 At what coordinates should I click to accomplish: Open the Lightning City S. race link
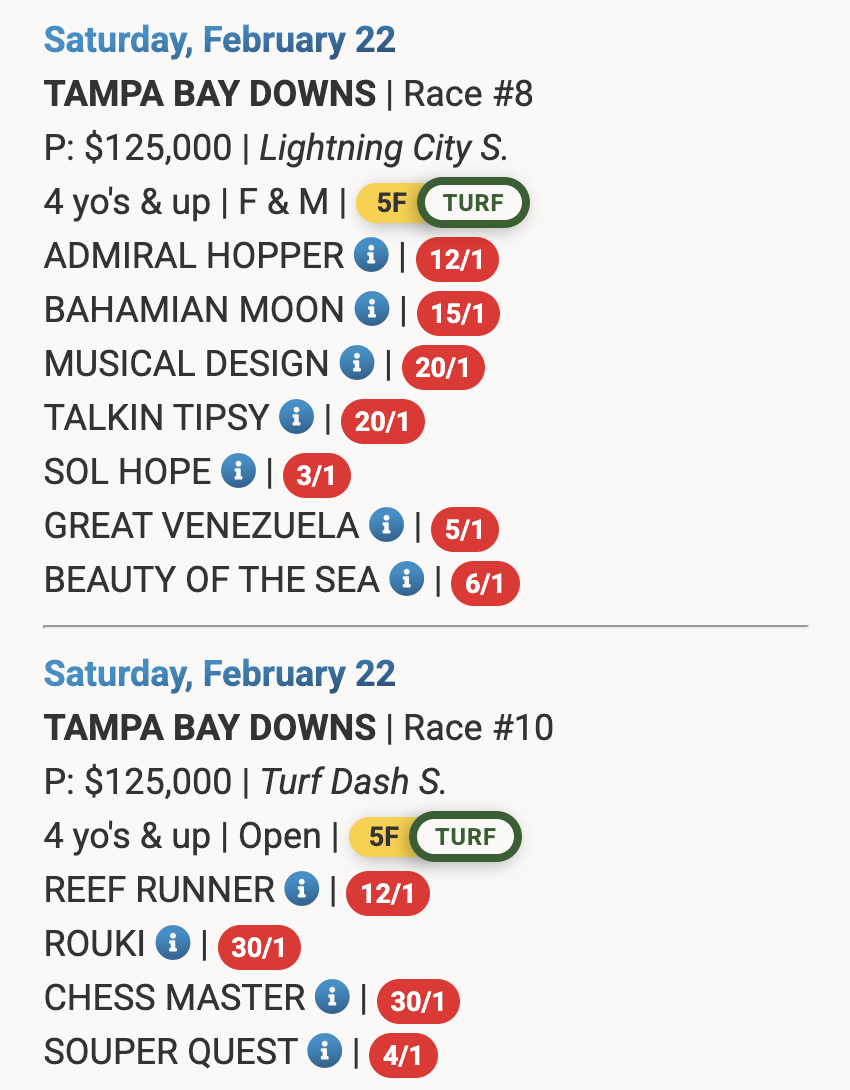[383, 148]
